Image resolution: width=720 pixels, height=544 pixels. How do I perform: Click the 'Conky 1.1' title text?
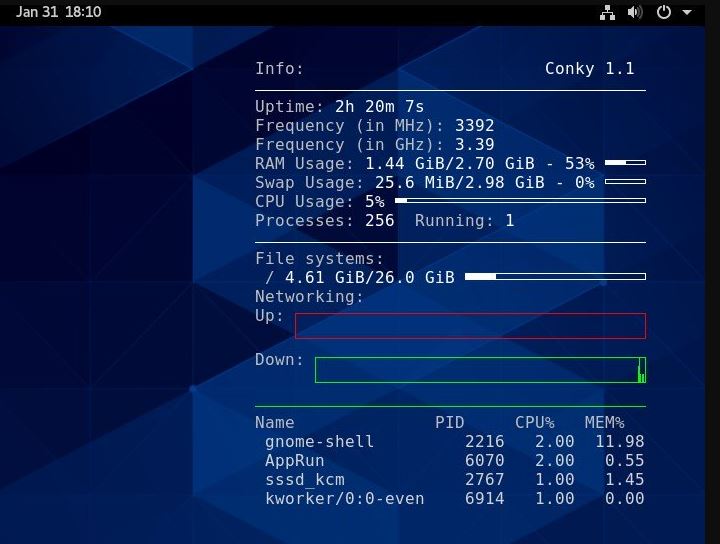point(590,69)
